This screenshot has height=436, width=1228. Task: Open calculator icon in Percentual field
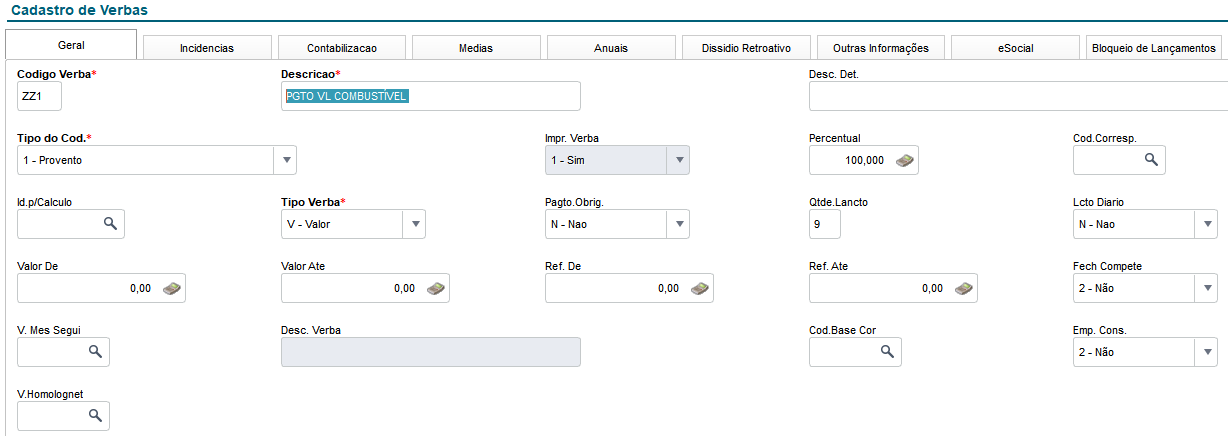[904, 160]
